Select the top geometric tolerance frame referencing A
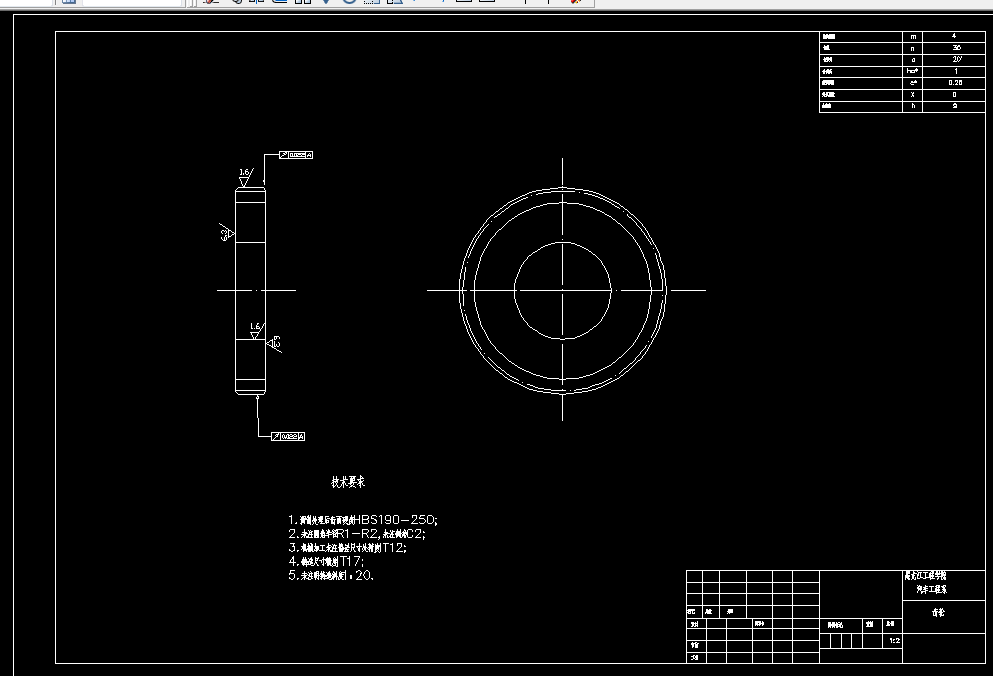The width and height of the screenshot is (993, 676). (296, 155)
